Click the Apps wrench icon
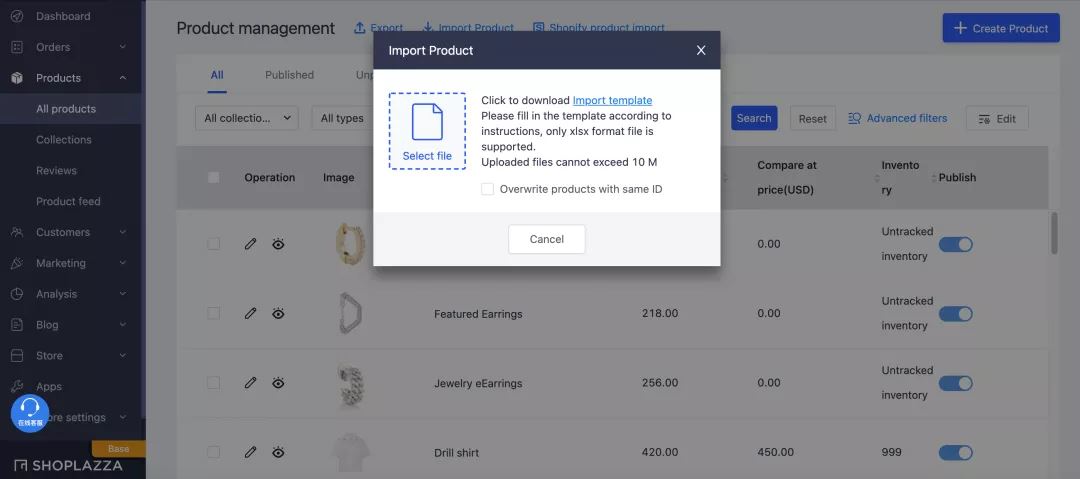 coord(17,386)
